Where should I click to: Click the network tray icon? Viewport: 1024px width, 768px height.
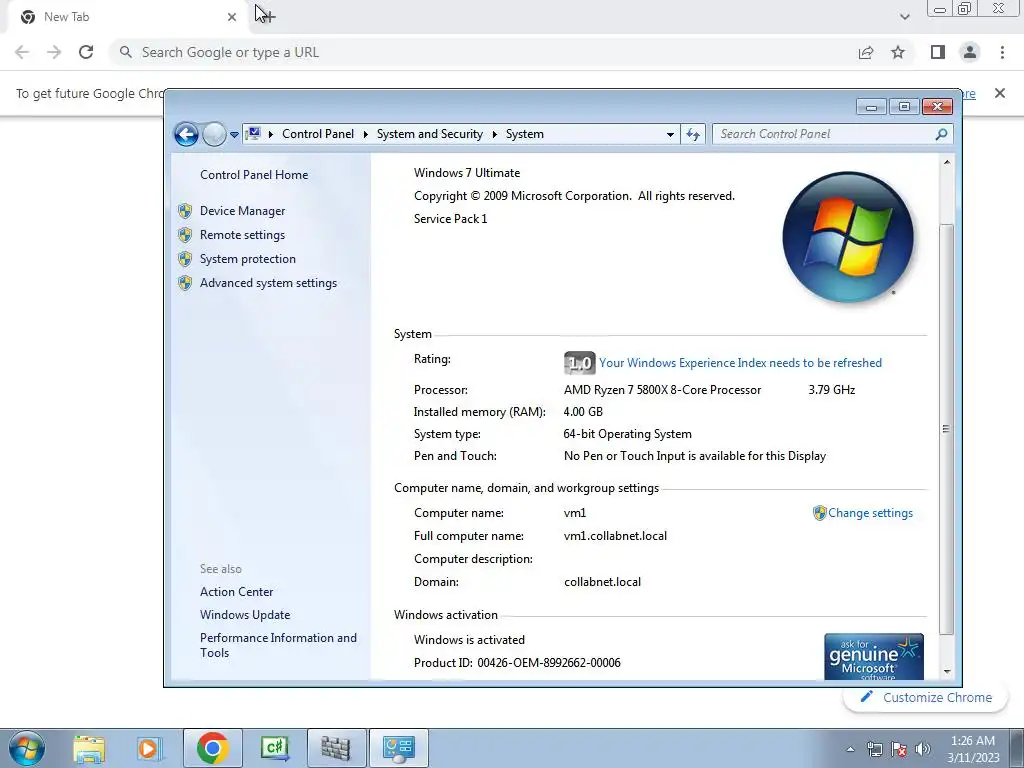(874, 749)
